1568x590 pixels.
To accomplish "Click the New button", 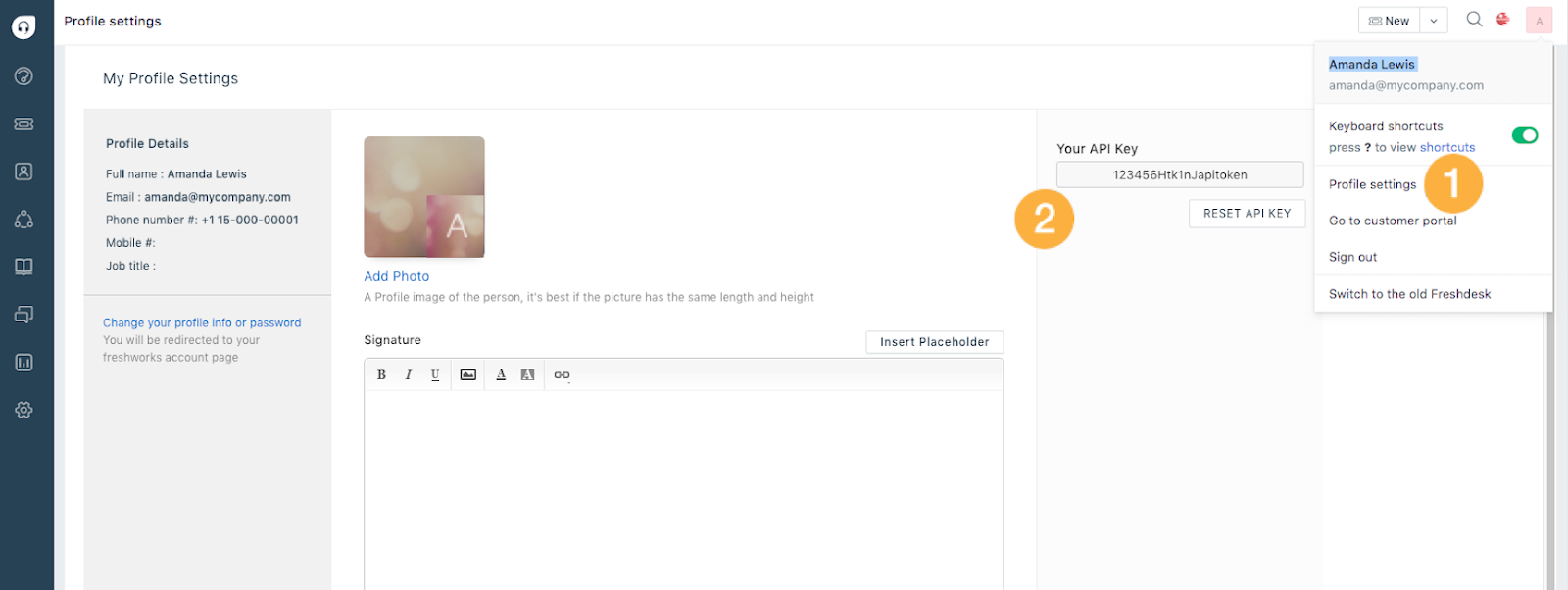I will 1389,21.
